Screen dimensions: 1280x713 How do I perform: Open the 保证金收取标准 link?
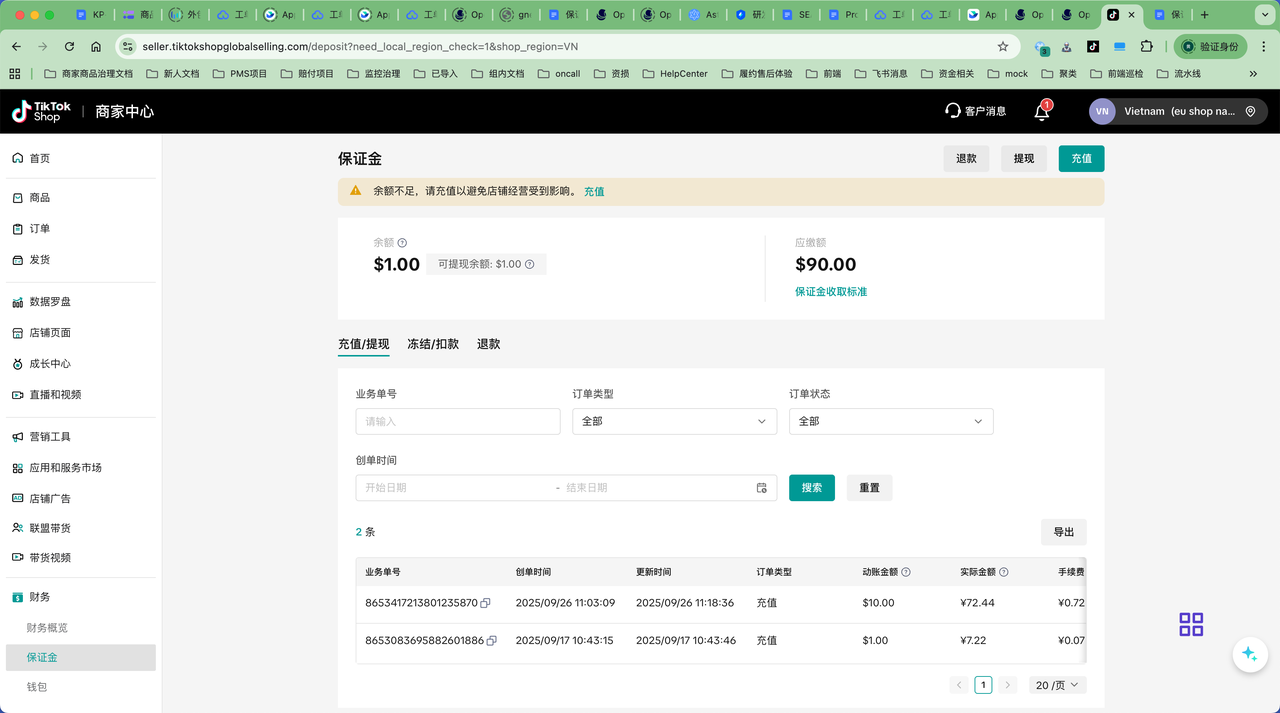click(x=831, y=292)
